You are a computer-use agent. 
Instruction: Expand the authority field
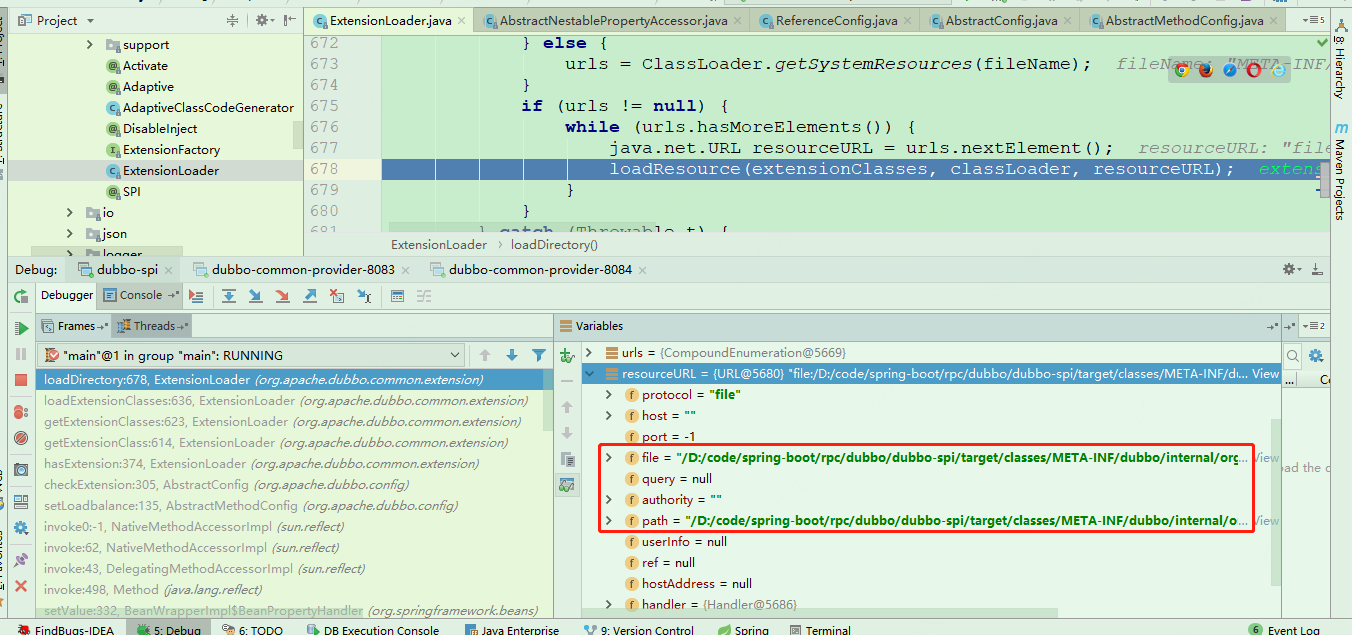click(609, 500)
